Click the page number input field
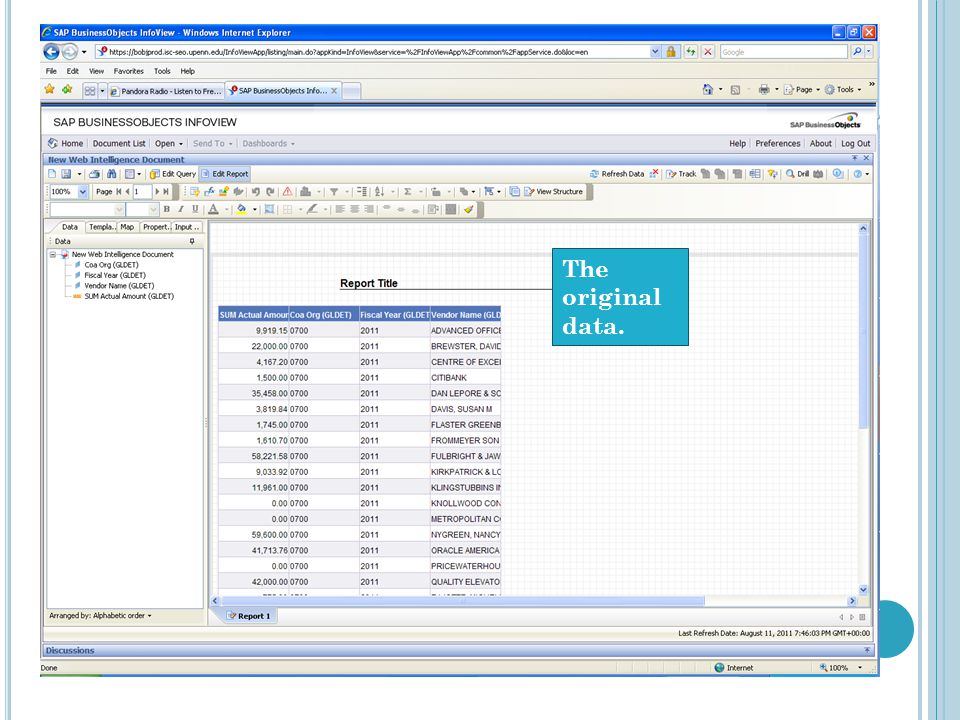Viewport: 960px width, 720px height. tap(142, 192)
